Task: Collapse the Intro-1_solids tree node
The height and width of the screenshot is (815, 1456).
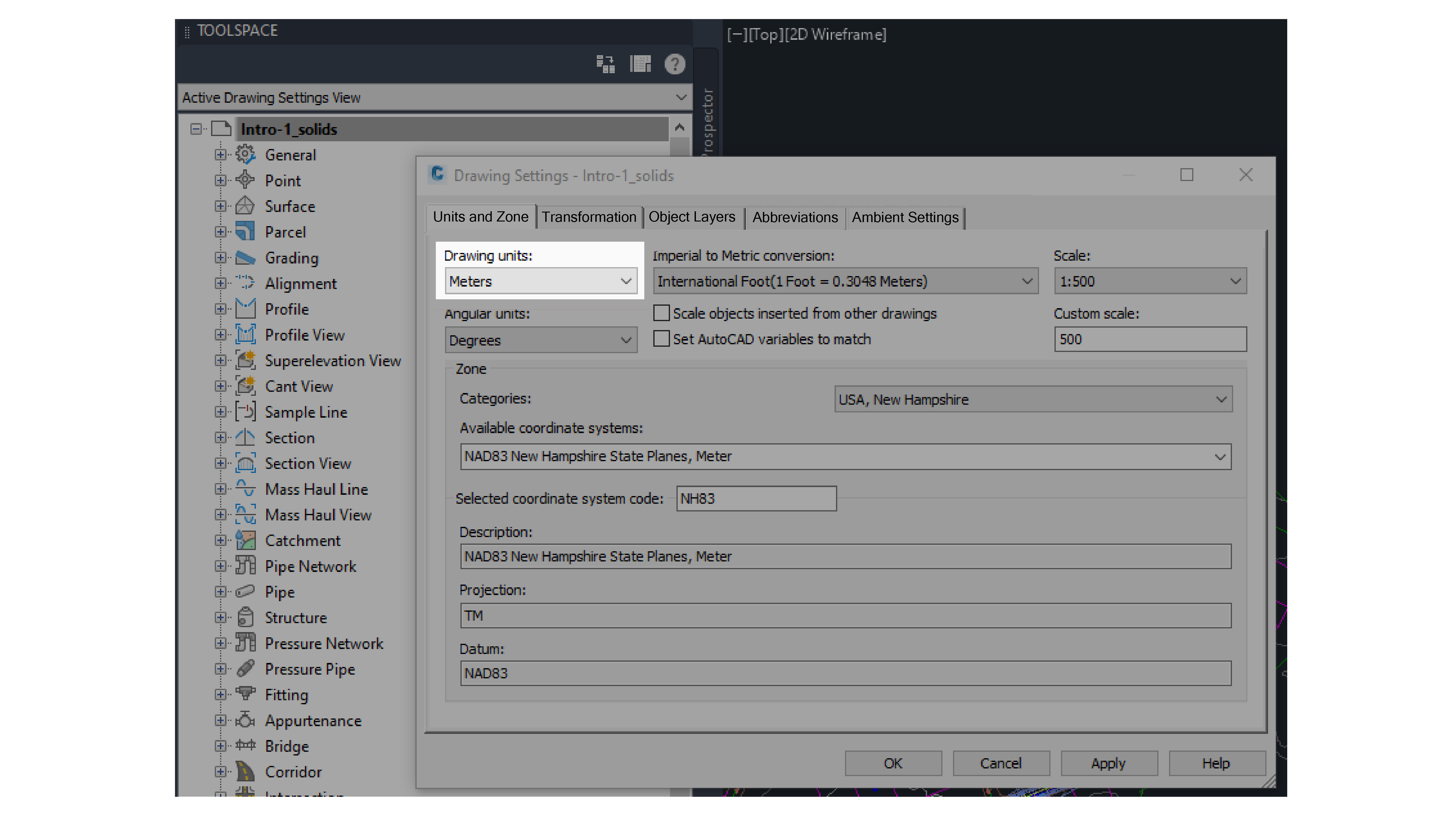Action: pos(196,129)
